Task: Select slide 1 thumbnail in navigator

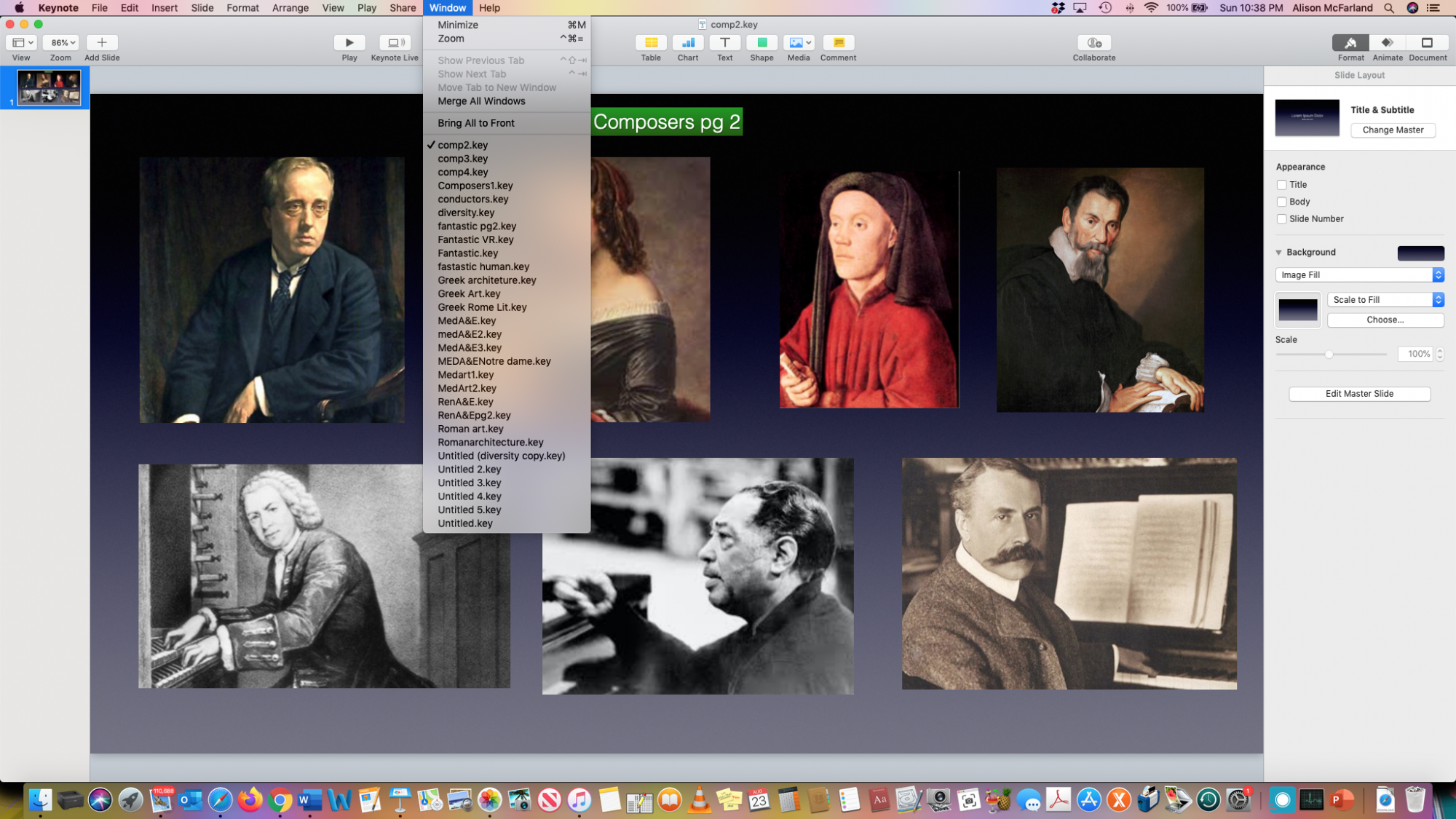Action: [49, 87]
